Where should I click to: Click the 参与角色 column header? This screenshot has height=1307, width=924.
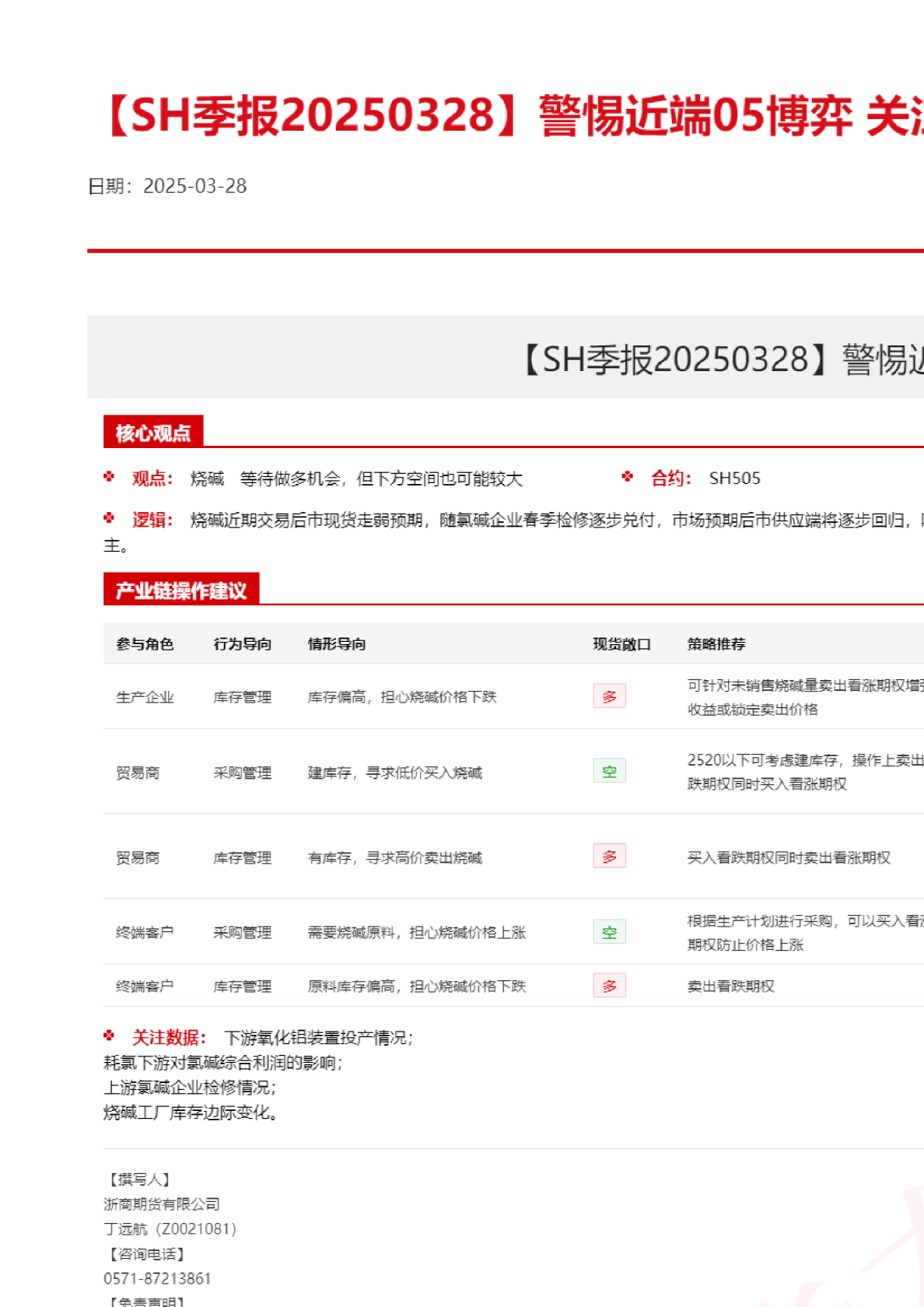145,644
